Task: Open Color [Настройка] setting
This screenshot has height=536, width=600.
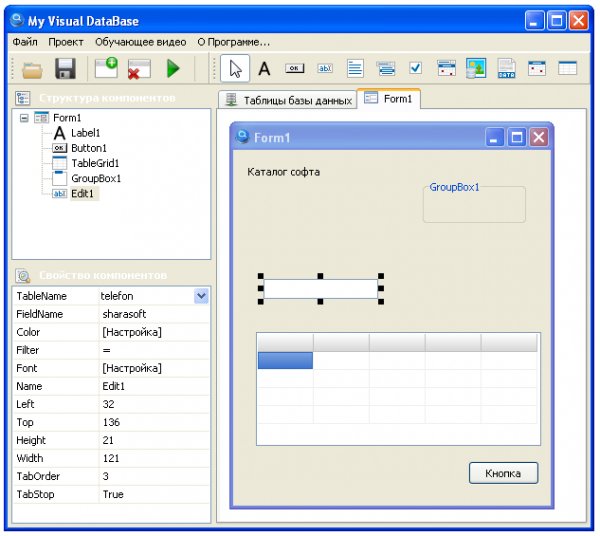Action: pyautogui.click(x=132, y=332)
